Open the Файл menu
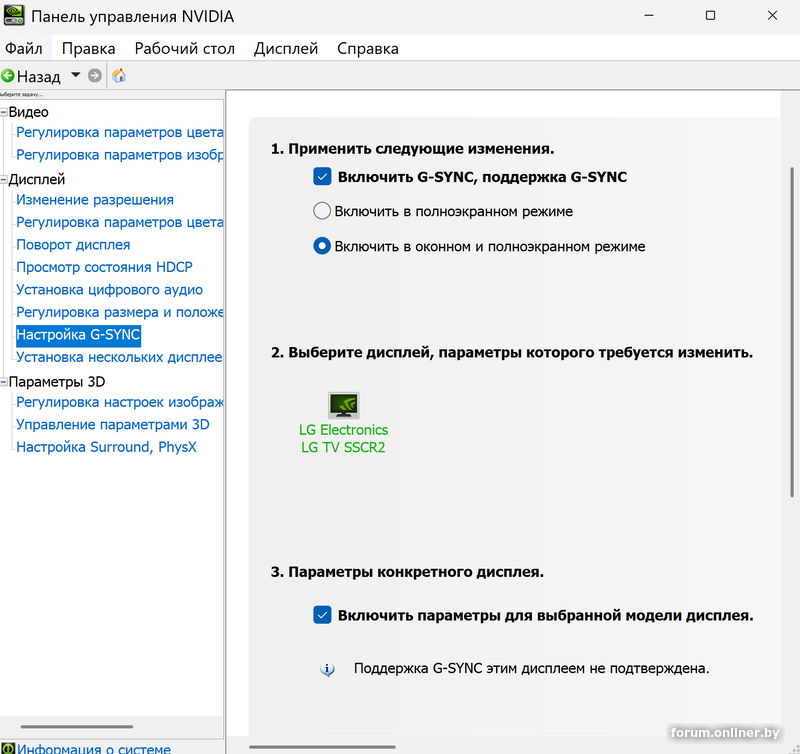The width and height of the screenshot is (800, 754). click(23, 48)
